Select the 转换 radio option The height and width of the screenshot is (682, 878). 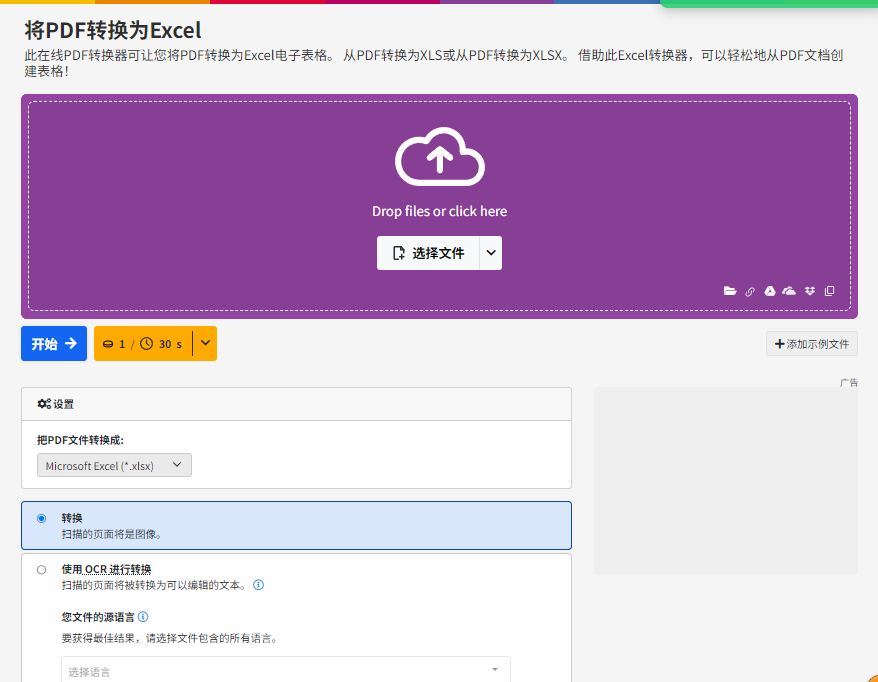coord(41,518)
